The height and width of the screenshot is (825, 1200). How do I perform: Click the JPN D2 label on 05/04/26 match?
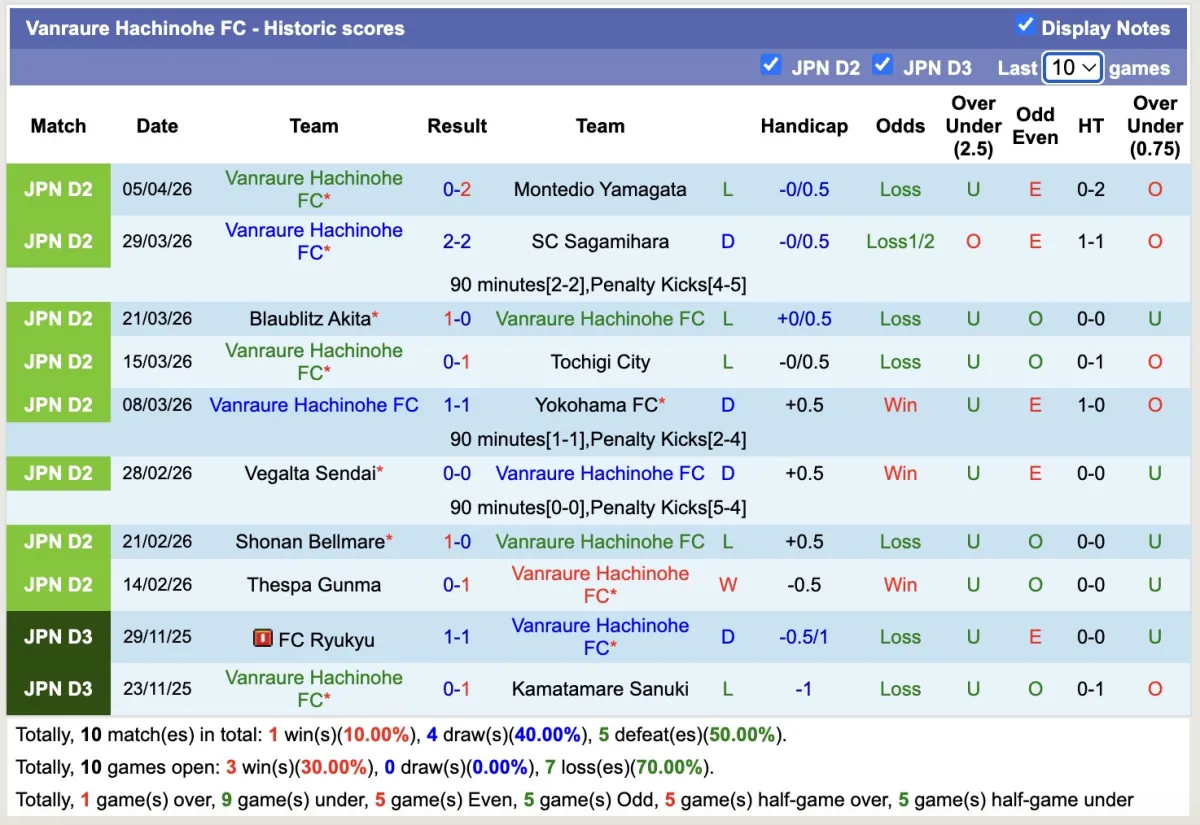(58, 190)
